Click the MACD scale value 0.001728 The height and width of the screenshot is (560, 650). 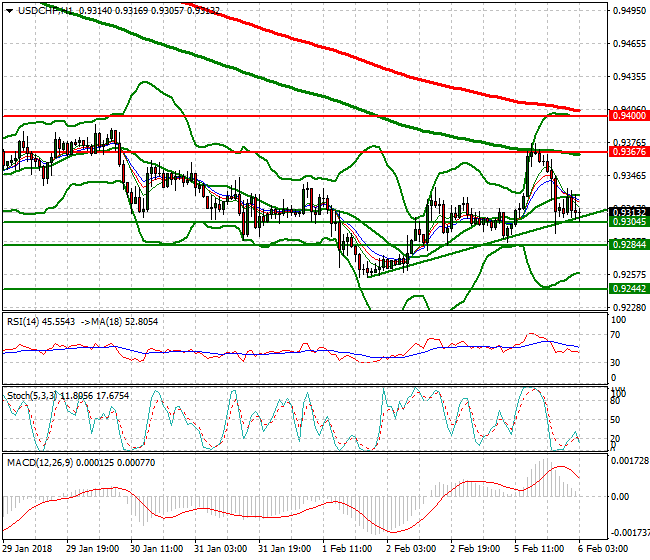pyautogui.click(x=630, y=461)
